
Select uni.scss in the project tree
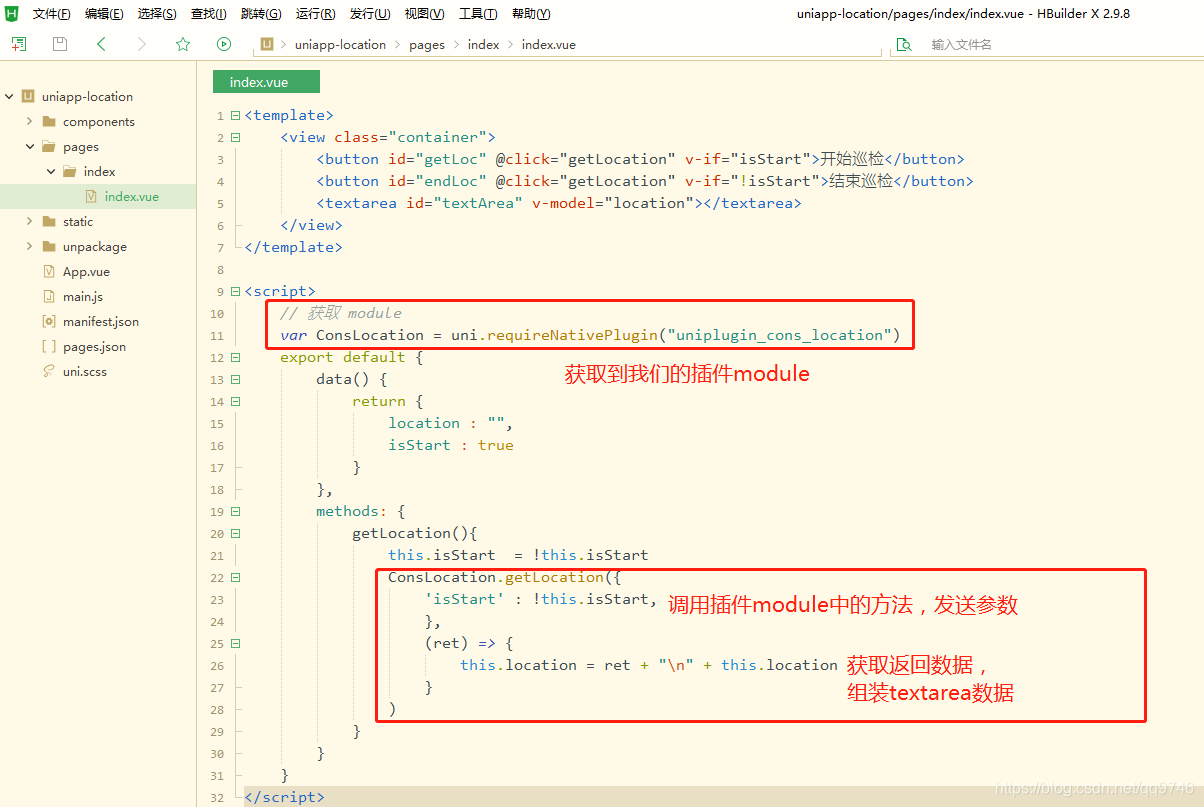[85, 372]
